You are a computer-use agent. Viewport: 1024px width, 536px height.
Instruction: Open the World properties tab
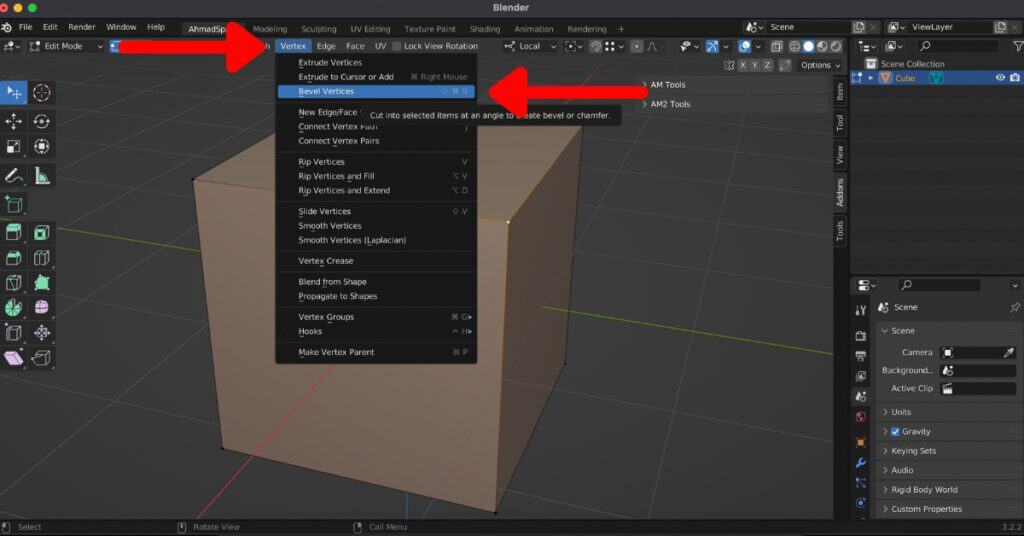tap(860, 417)
